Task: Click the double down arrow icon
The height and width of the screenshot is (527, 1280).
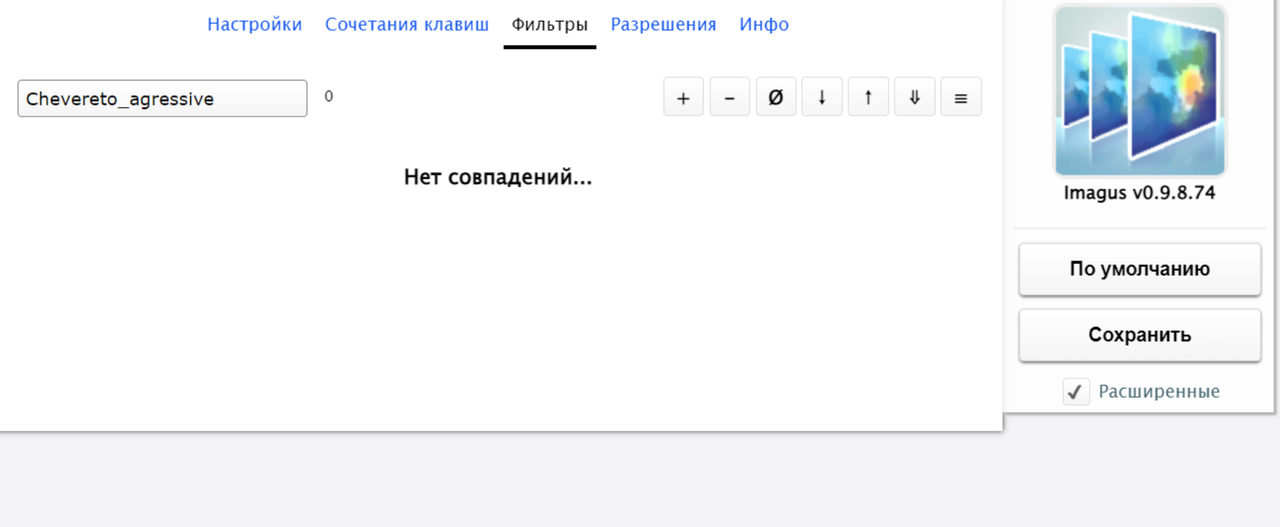Action: point(914,98)
